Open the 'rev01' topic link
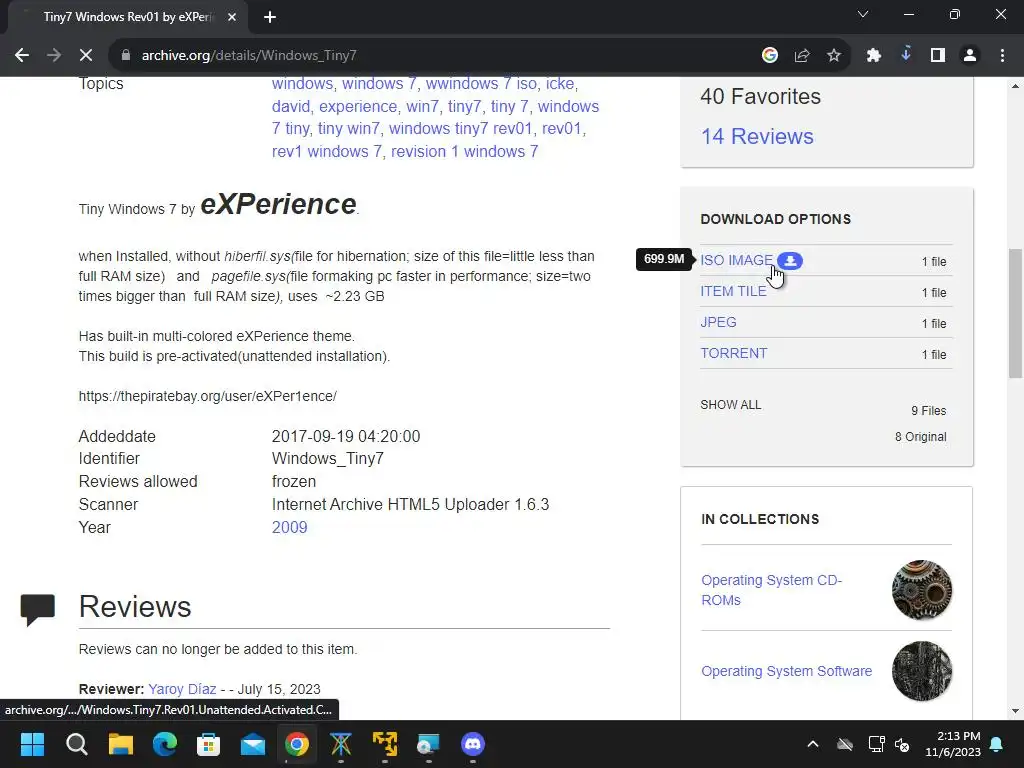This screenshot has height=768, width=1024. pos(561,129)
